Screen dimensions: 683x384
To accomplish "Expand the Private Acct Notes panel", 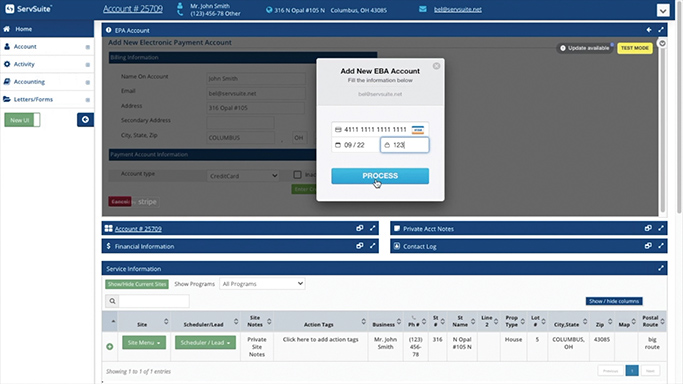I will 661,228.
